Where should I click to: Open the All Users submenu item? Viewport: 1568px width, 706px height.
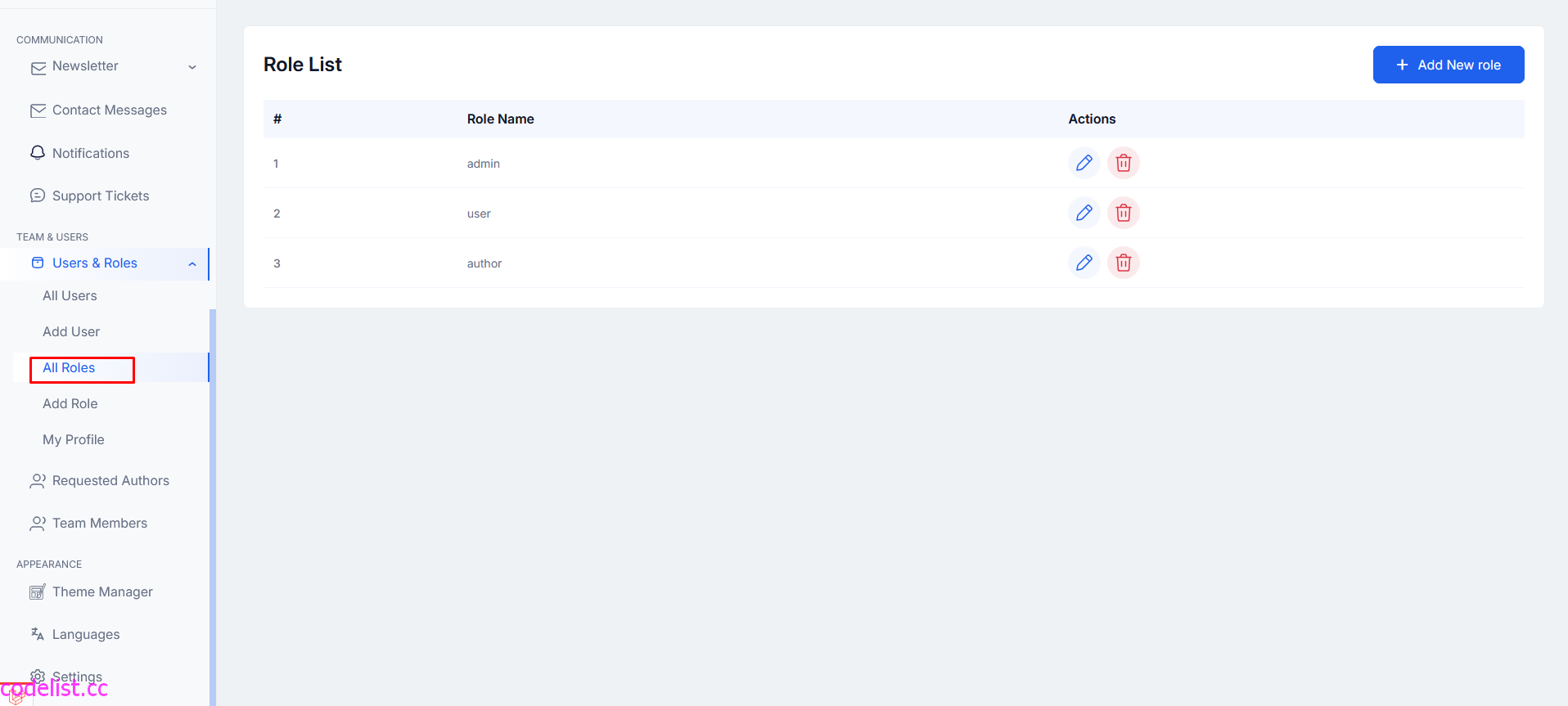click(70, 295)
